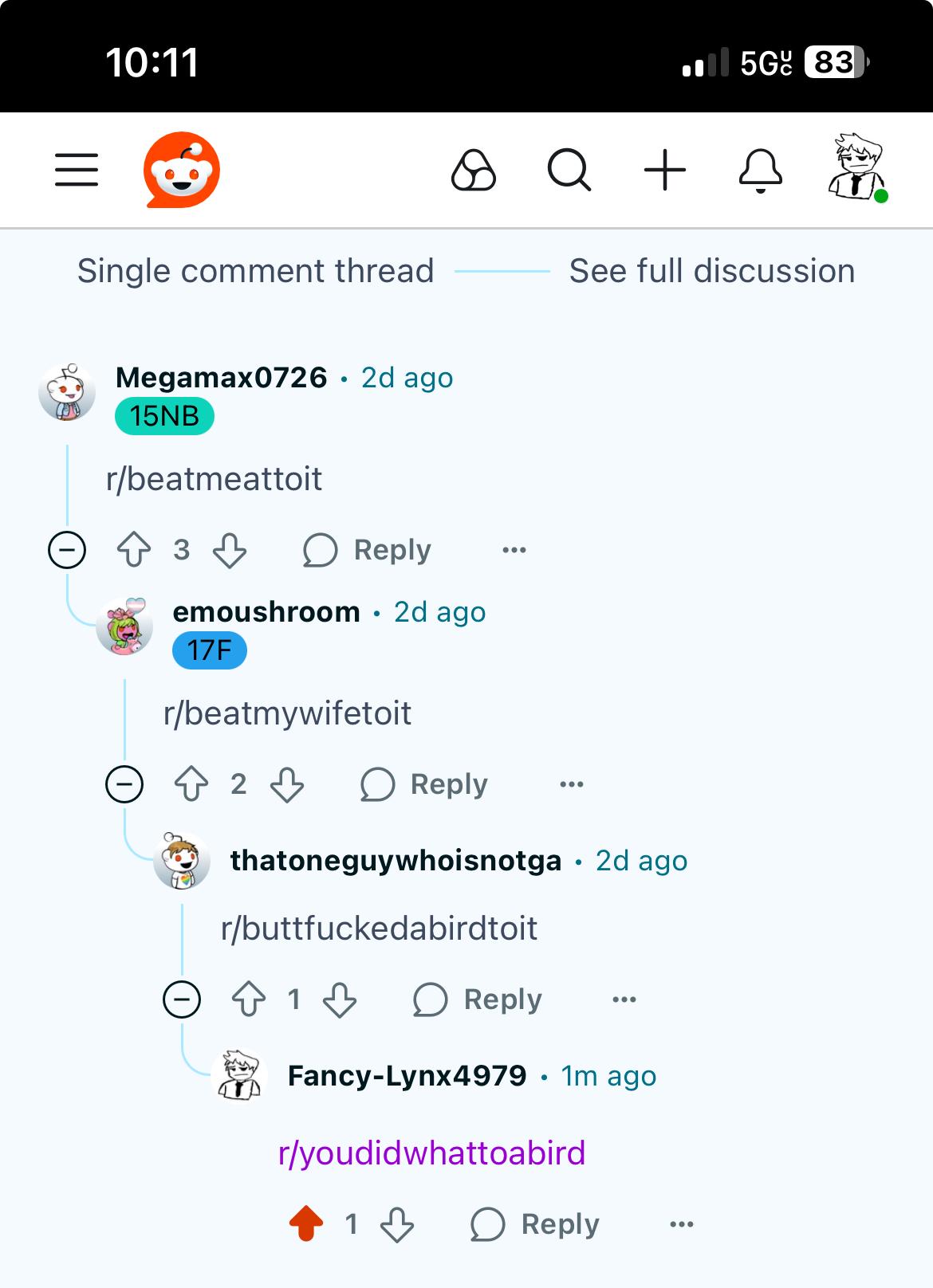Tap the Reddit logo home icon
The width and height of the screenshot is (933, 1288).
tap(182, 170)
